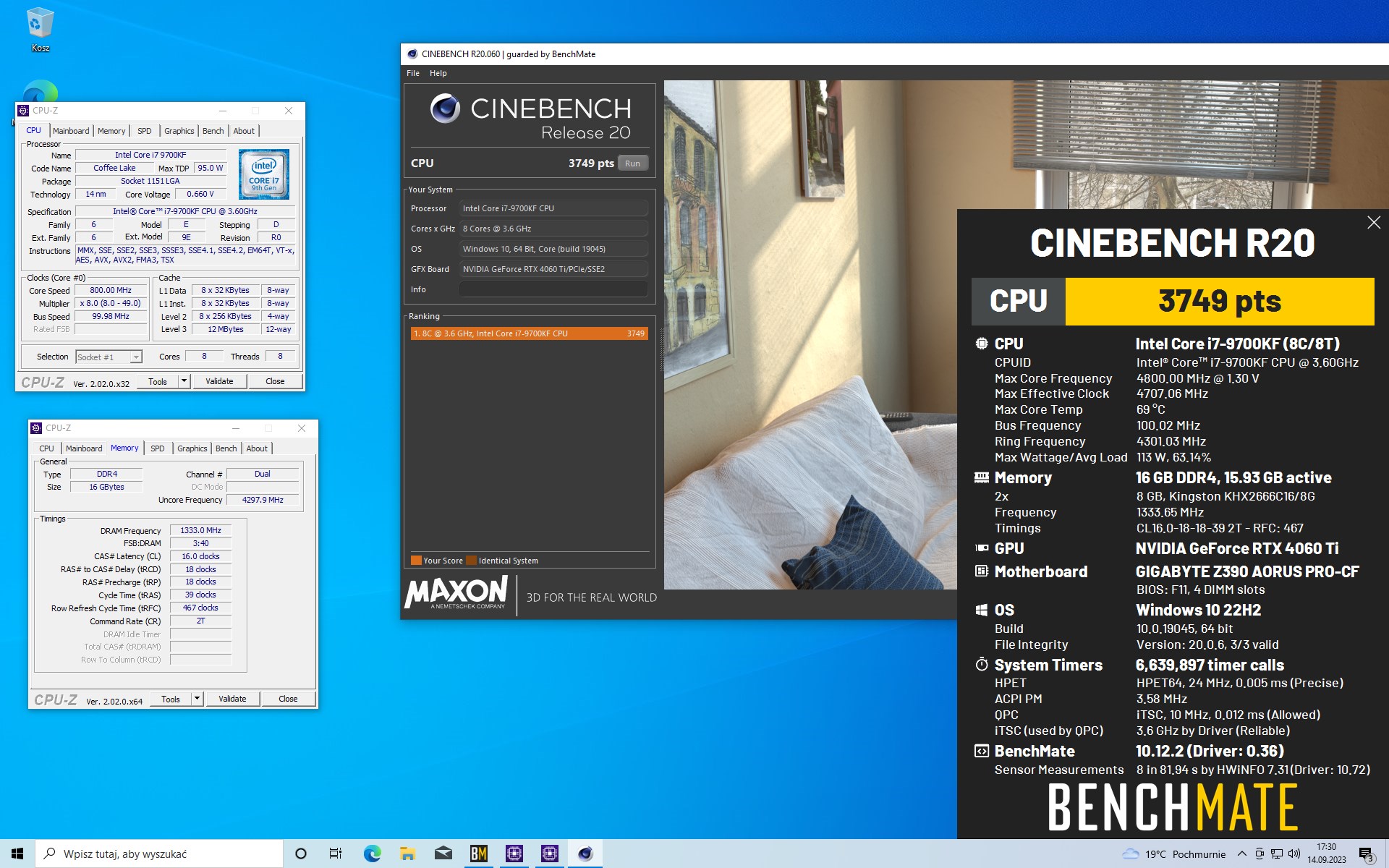The height and width of the screenshot is (868, 1389).
Task: Click the taskbar clock showing 17:30
Action: (1326, 854)
